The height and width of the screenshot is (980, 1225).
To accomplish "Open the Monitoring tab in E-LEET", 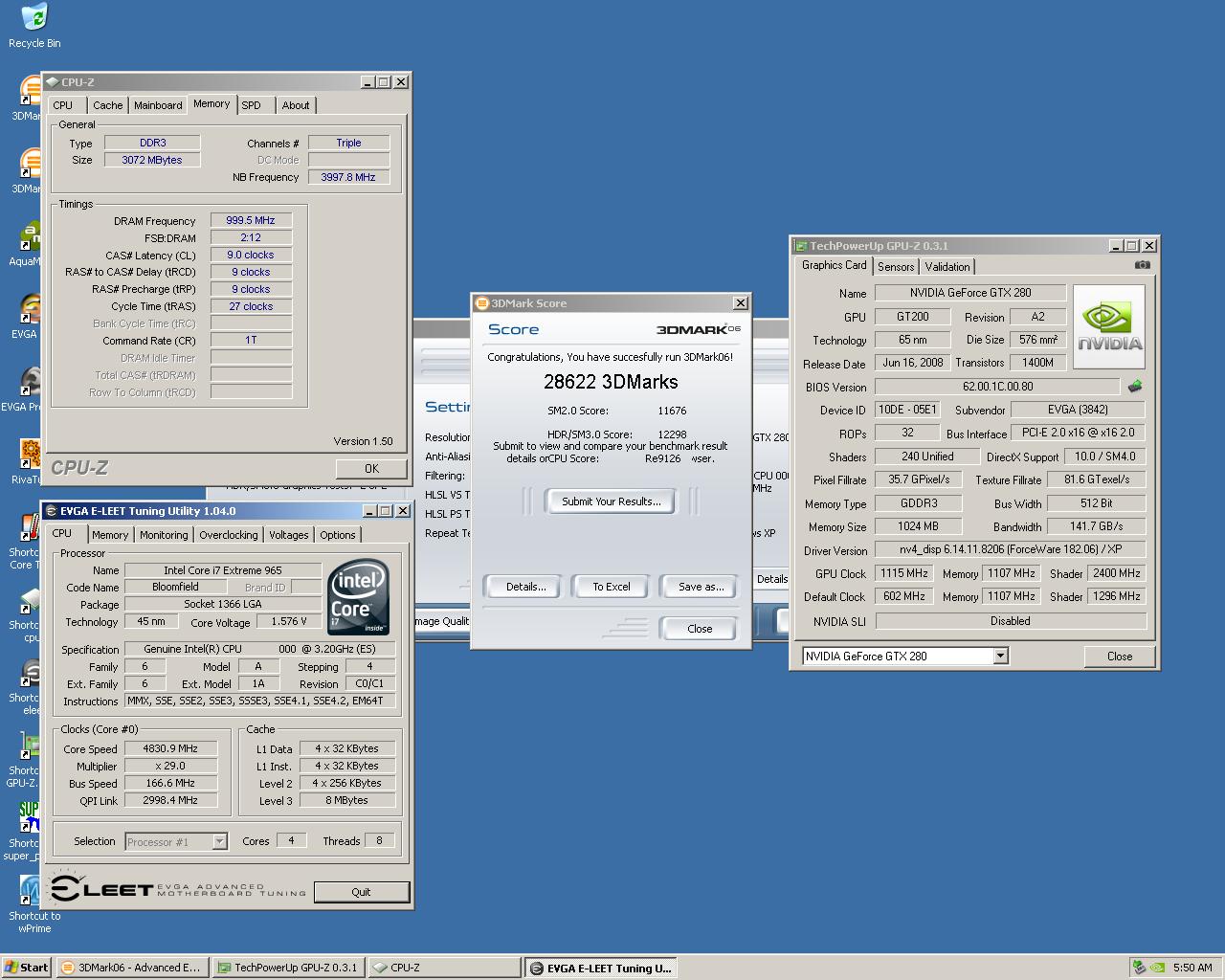I will pos(164,535).
